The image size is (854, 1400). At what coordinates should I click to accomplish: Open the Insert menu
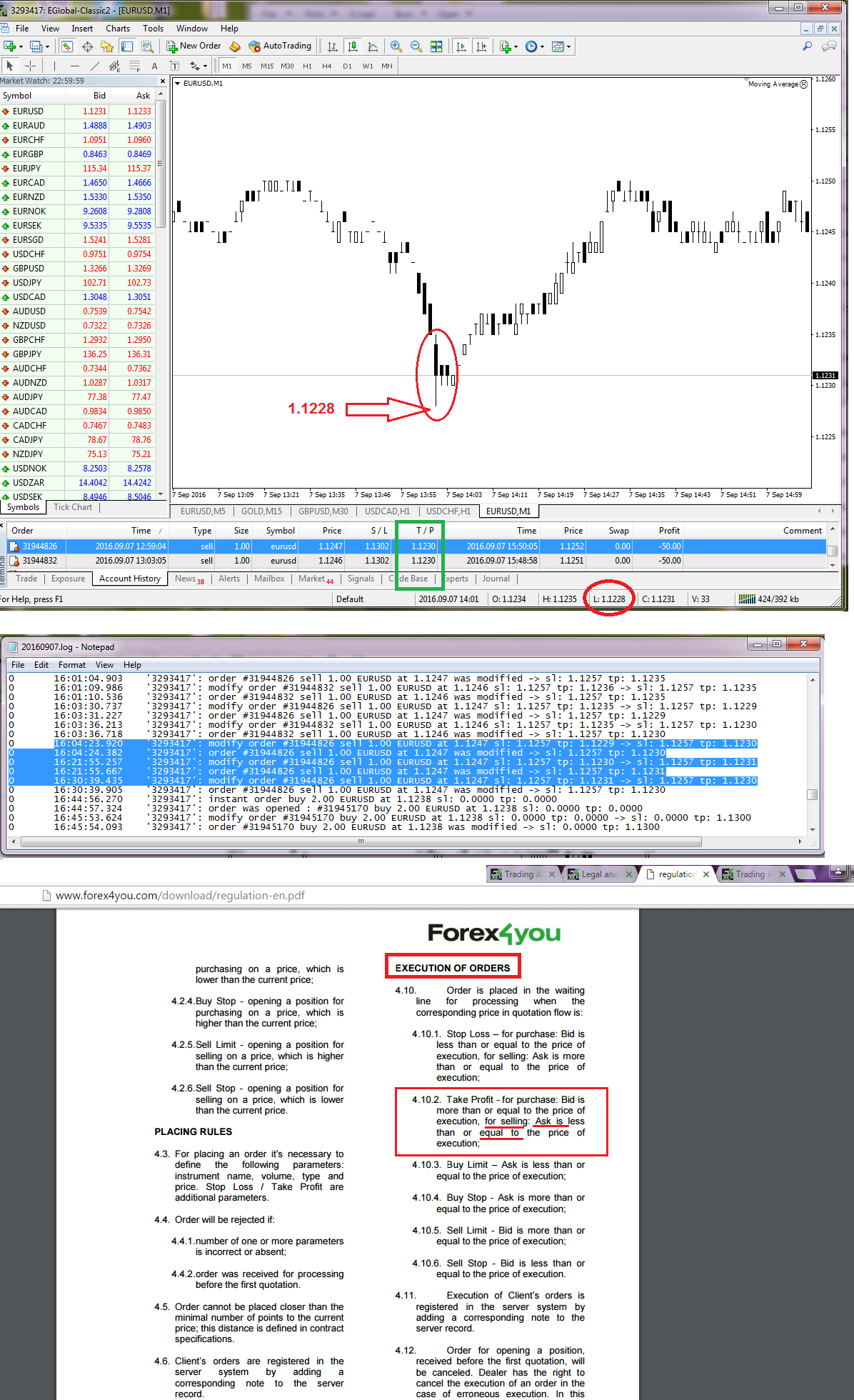point(82,29)
